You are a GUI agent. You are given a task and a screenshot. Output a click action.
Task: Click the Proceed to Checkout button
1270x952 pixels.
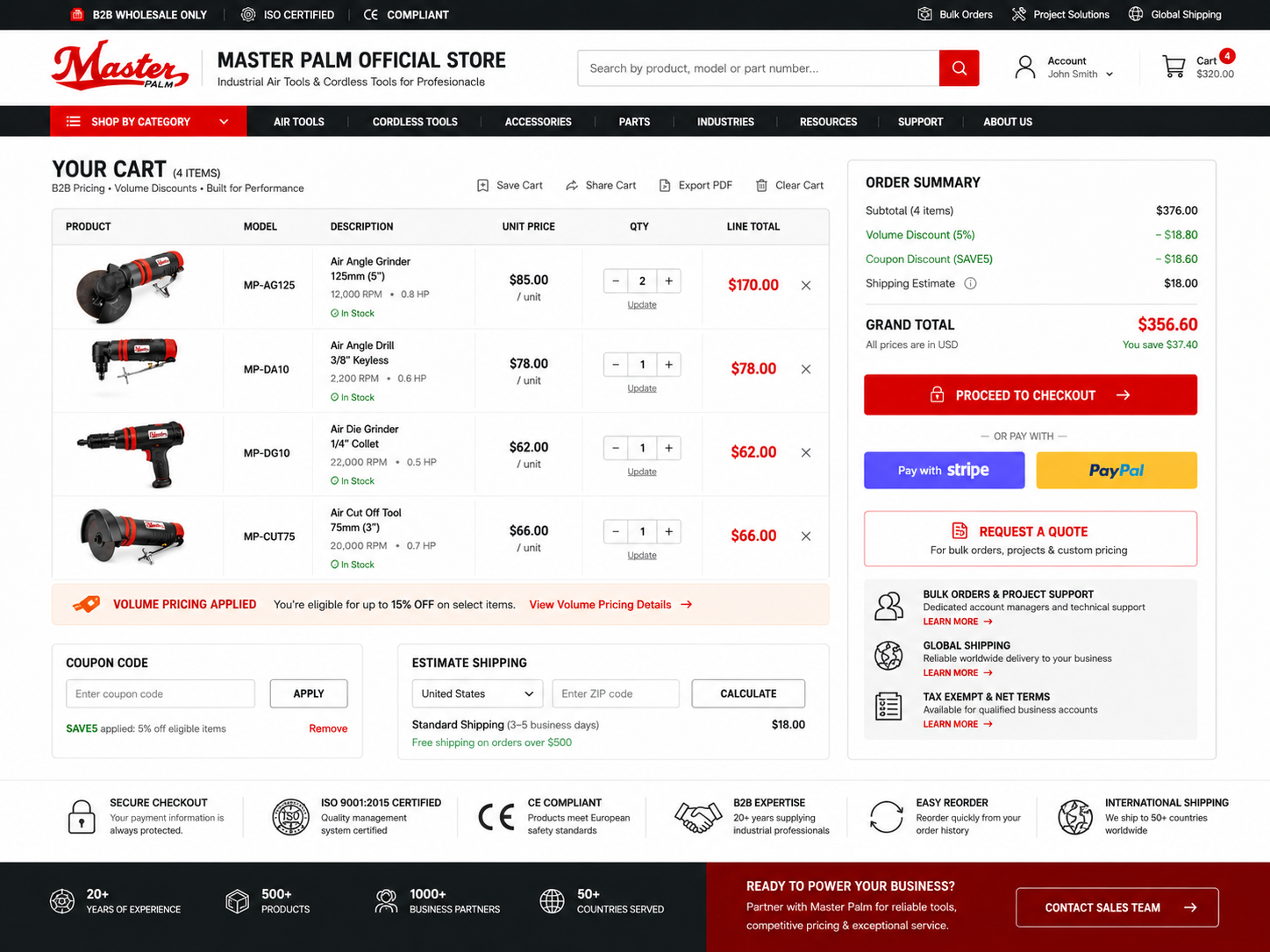click(1031, 395)
